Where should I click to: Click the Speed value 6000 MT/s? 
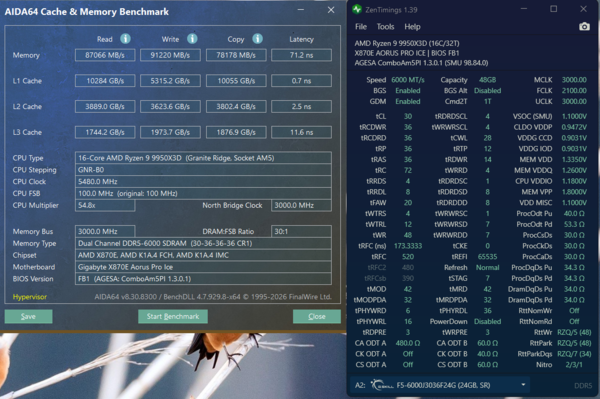pos(408,80)
